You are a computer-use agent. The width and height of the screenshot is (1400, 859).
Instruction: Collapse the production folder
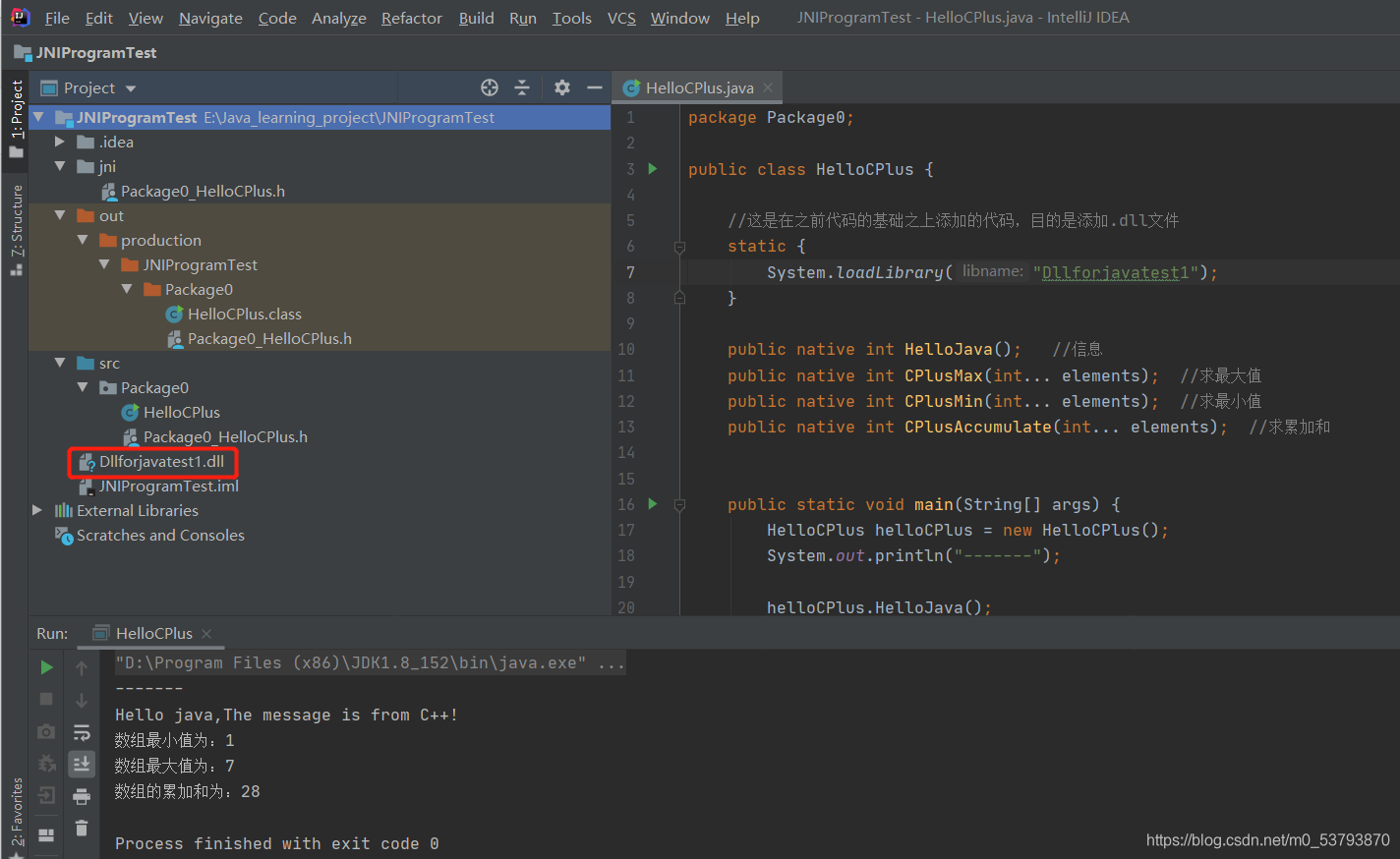pos(83,240)
